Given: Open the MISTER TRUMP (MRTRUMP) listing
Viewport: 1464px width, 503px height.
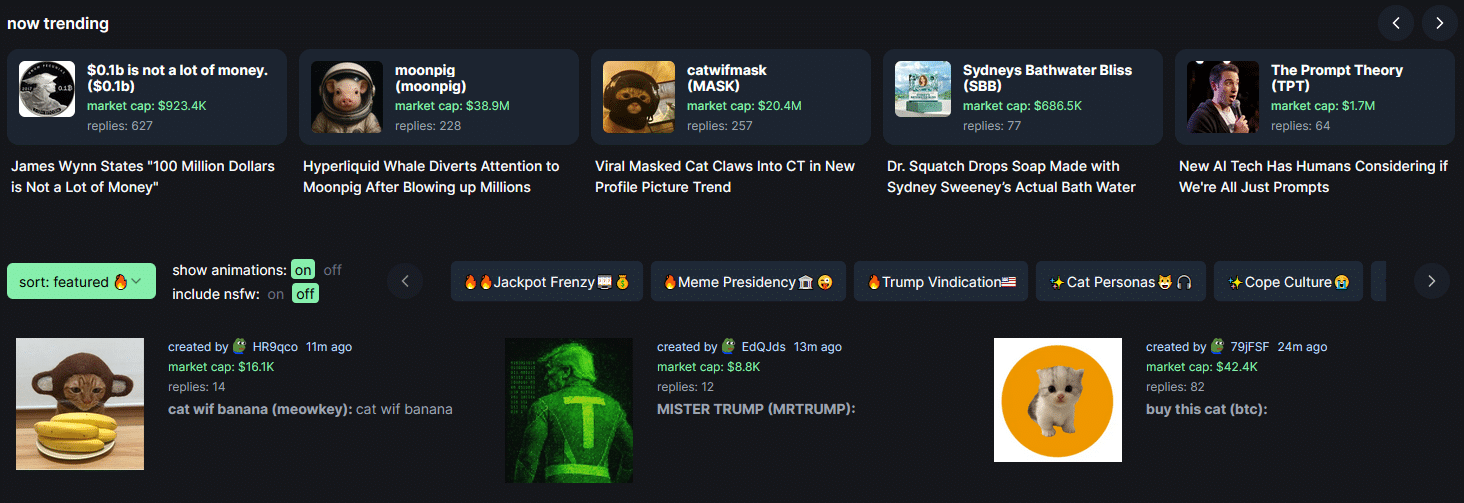Looking at the screenshot, I should pos(756,409).
